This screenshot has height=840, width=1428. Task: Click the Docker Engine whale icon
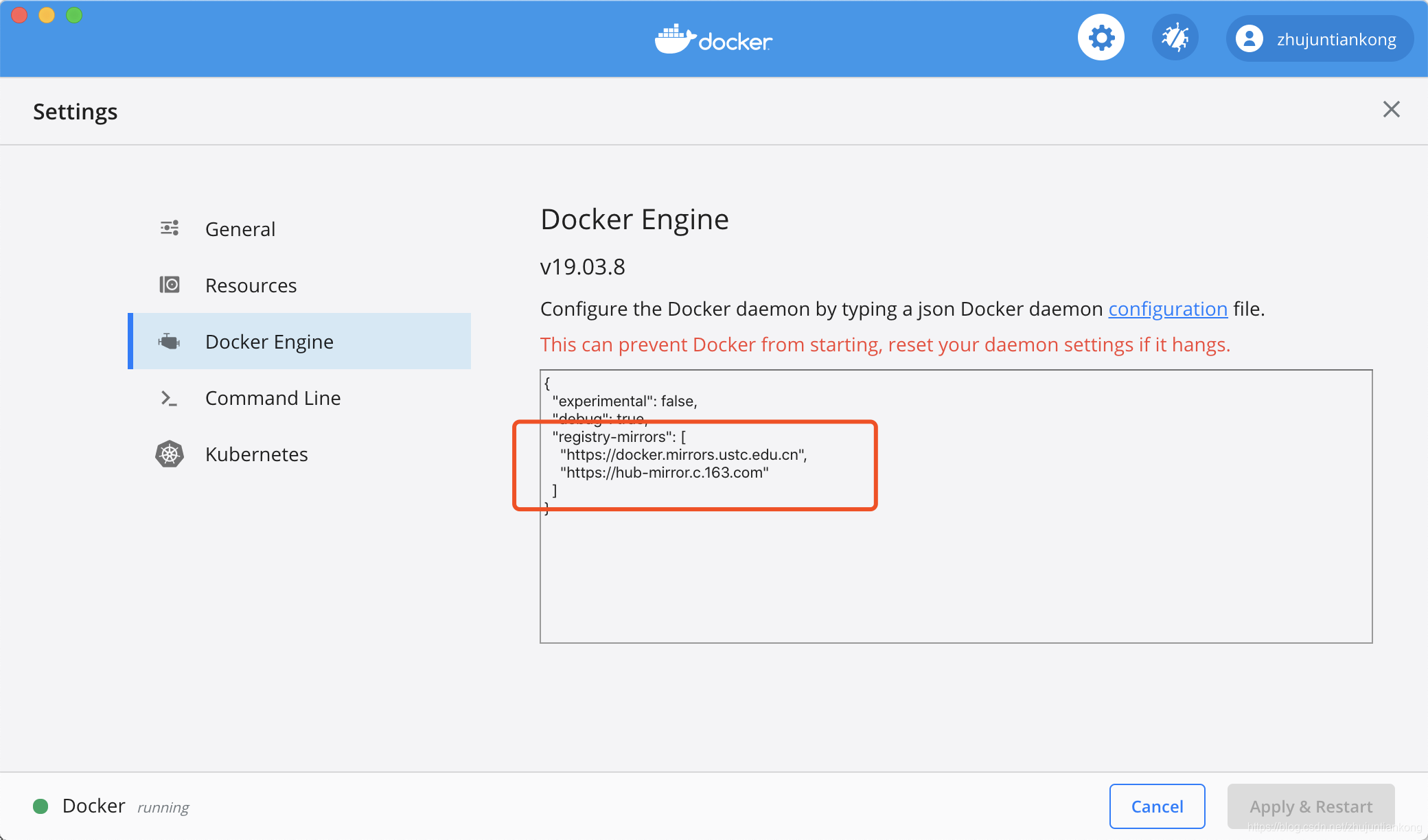pyautogui.click(x=169, y=341)
